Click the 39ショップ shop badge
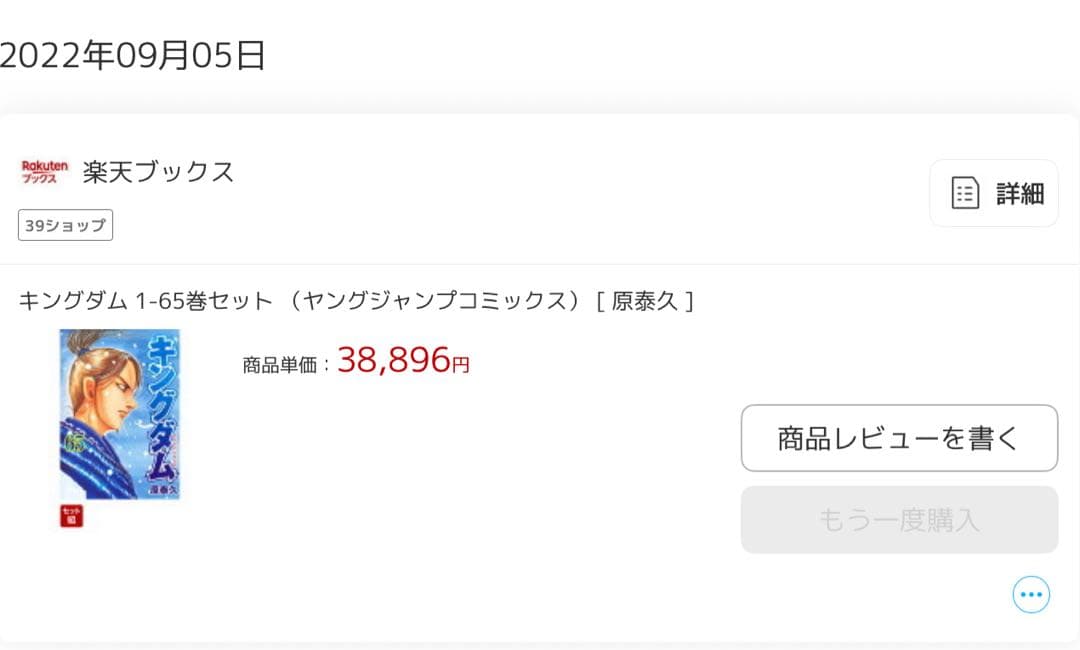Viewport: 1080px width, 650px height. [x=65, y=225]
